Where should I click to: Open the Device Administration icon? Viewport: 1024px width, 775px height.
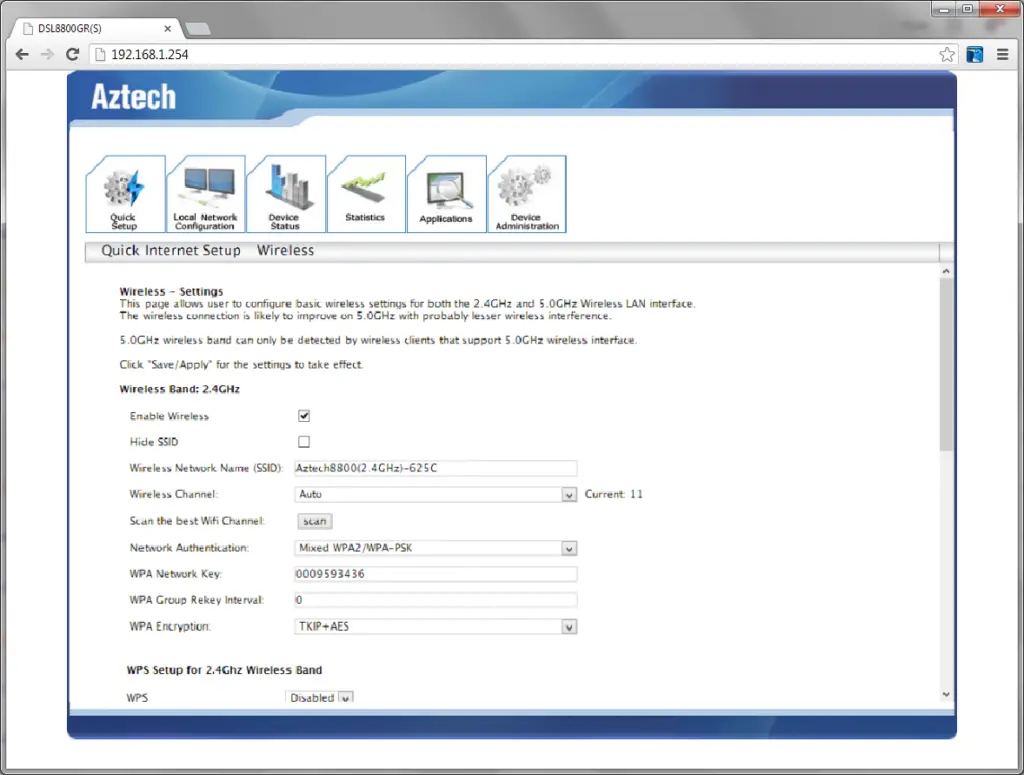tap(527, 194)
